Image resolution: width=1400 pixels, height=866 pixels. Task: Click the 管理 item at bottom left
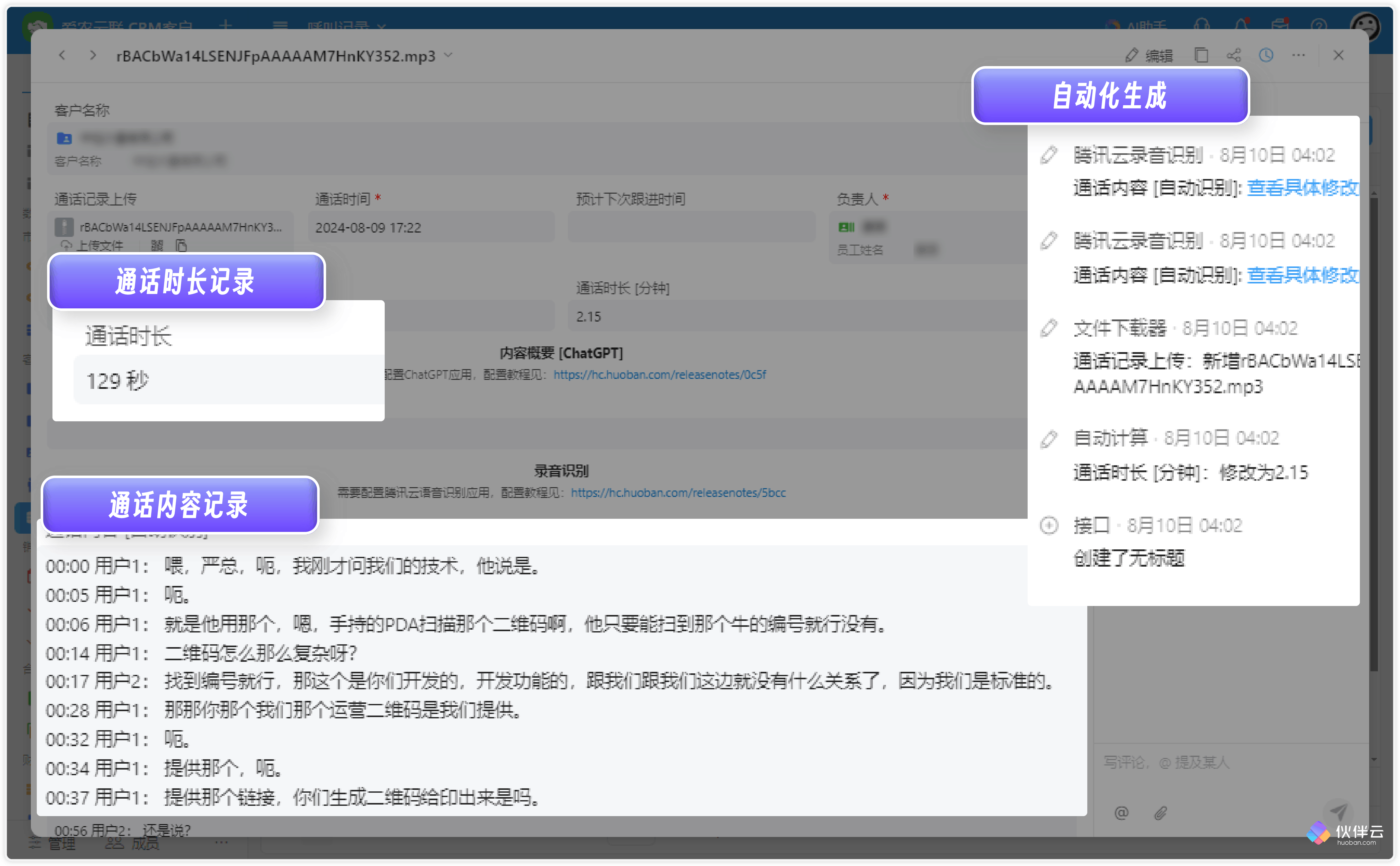point(53,844)
